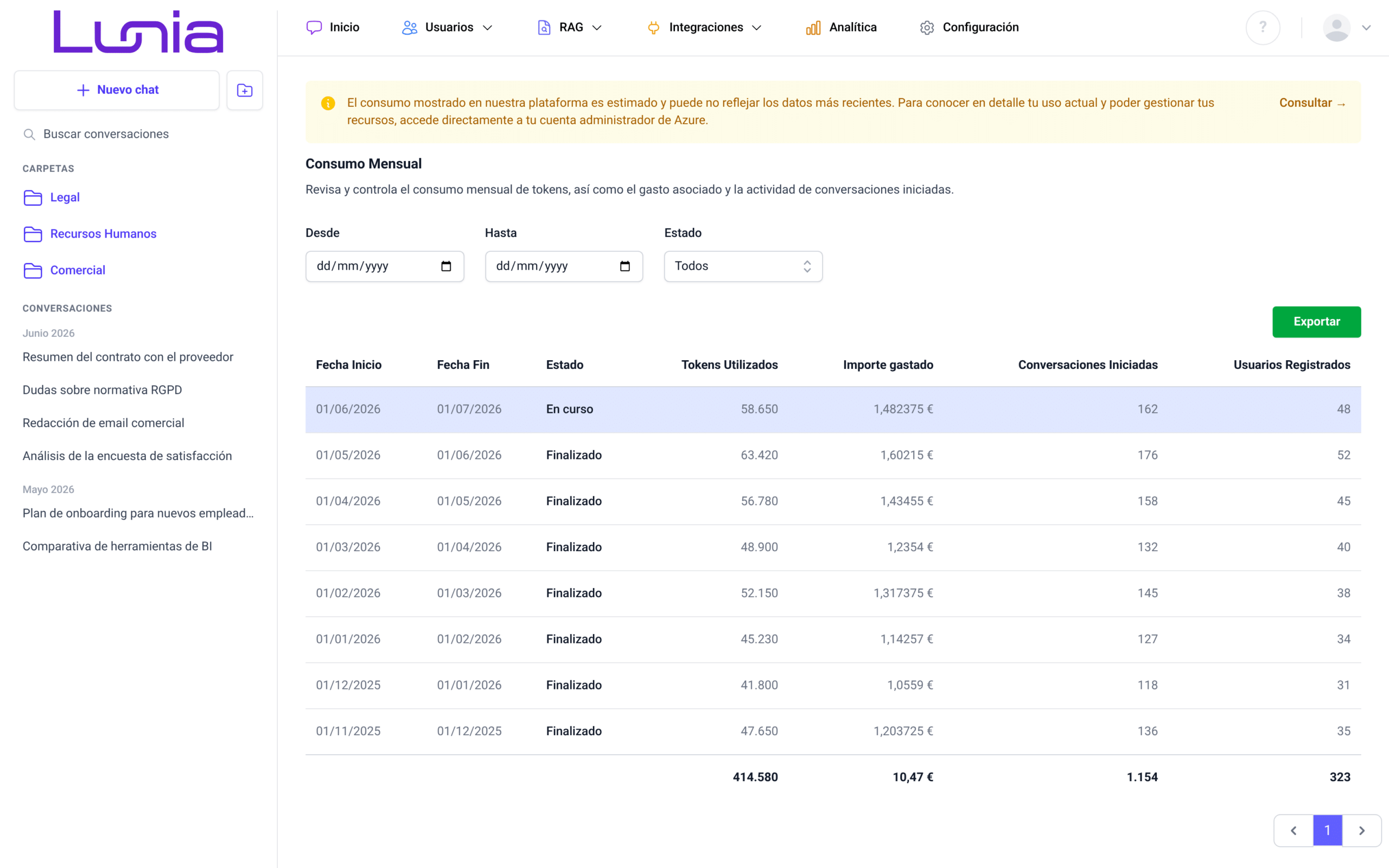Open conversation Plan de onboarding para nuevos empleados
Viewport: 1389px width, 868px height.
point(138,514)
